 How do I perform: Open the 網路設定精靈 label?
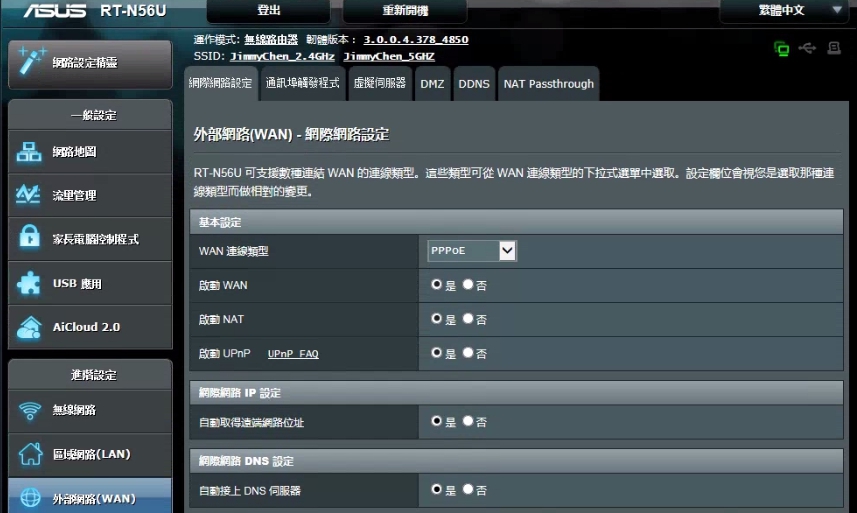point(85,62)
